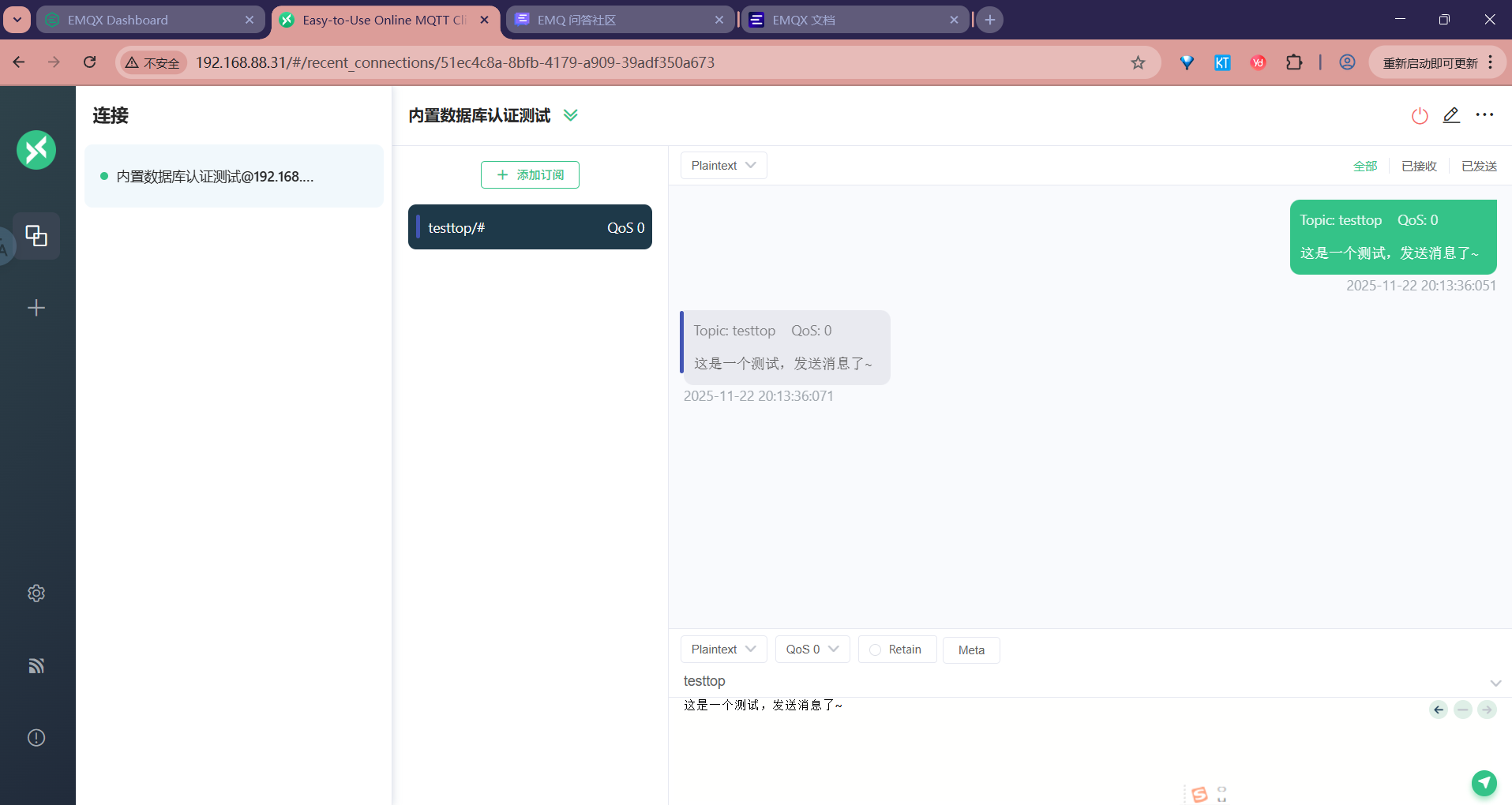
Task: Open the browser tab search dropdown
Action: [17, 20]
